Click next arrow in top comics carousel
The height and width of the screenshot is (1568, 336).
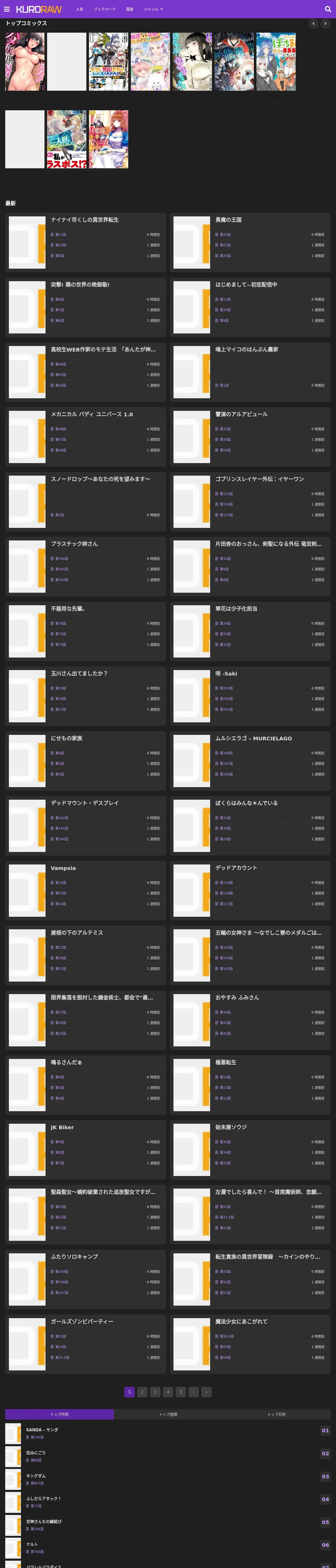(x=326, y=24)
